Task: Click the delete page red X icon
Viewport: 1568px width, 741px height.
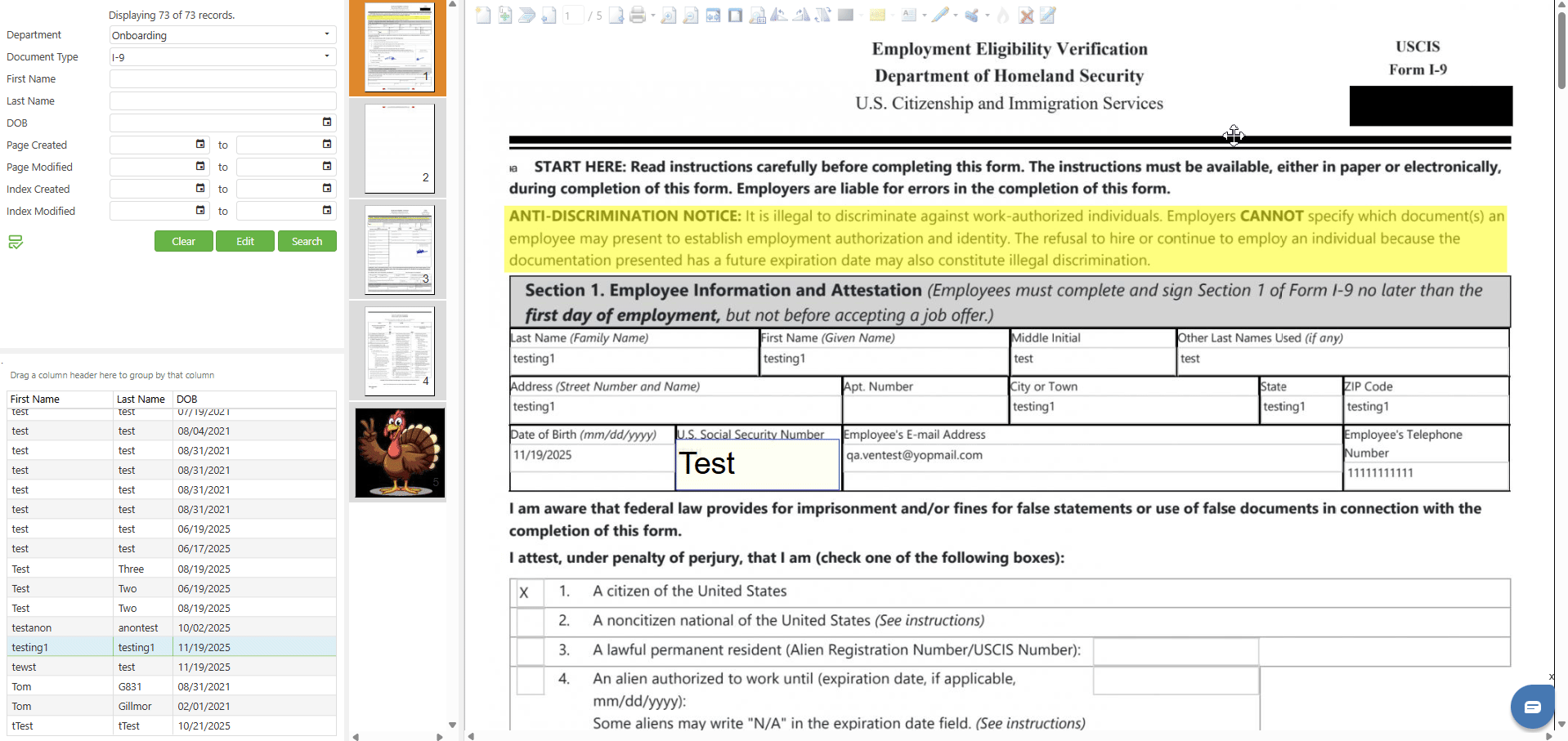Action: (x=1026, y=15)
